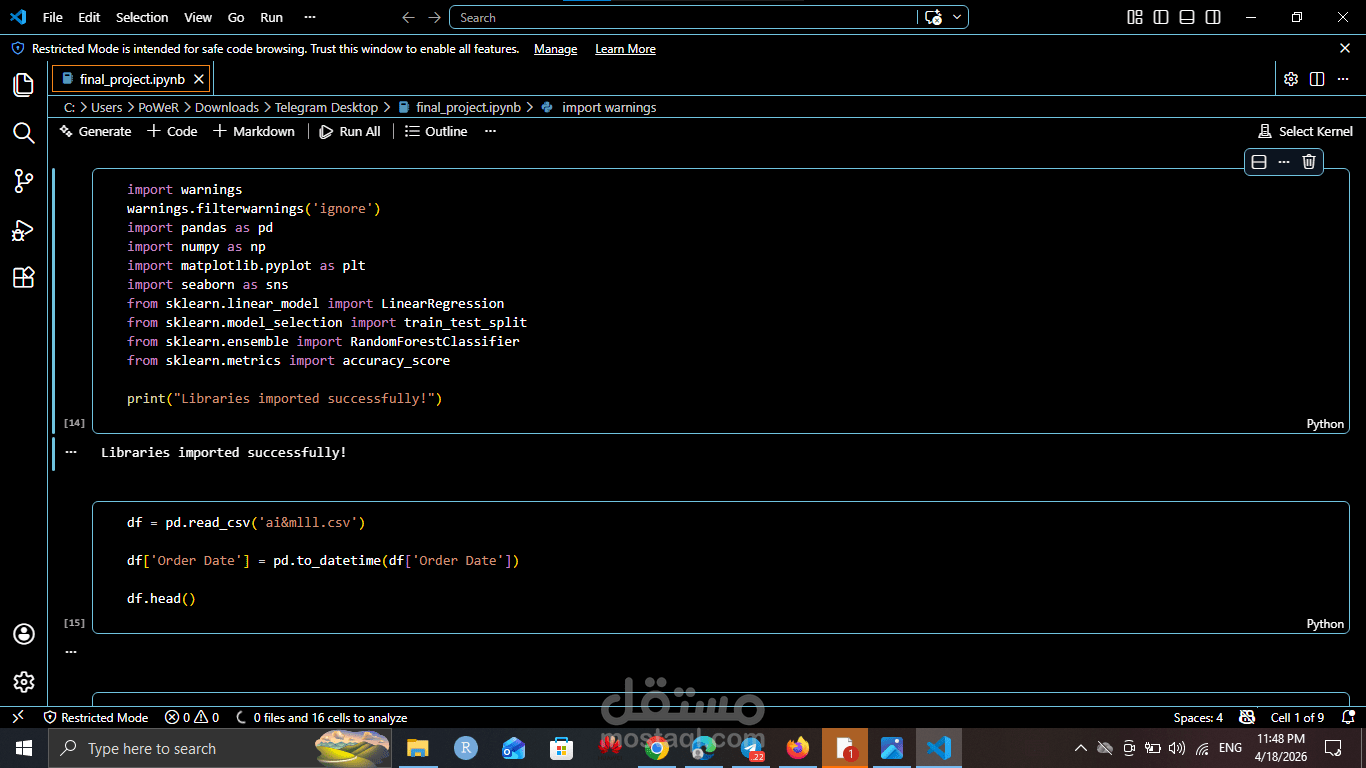Open the Run and Debug view
Image resolution: width=1366 pixels, height=768 pixels.
coord(24,230)
